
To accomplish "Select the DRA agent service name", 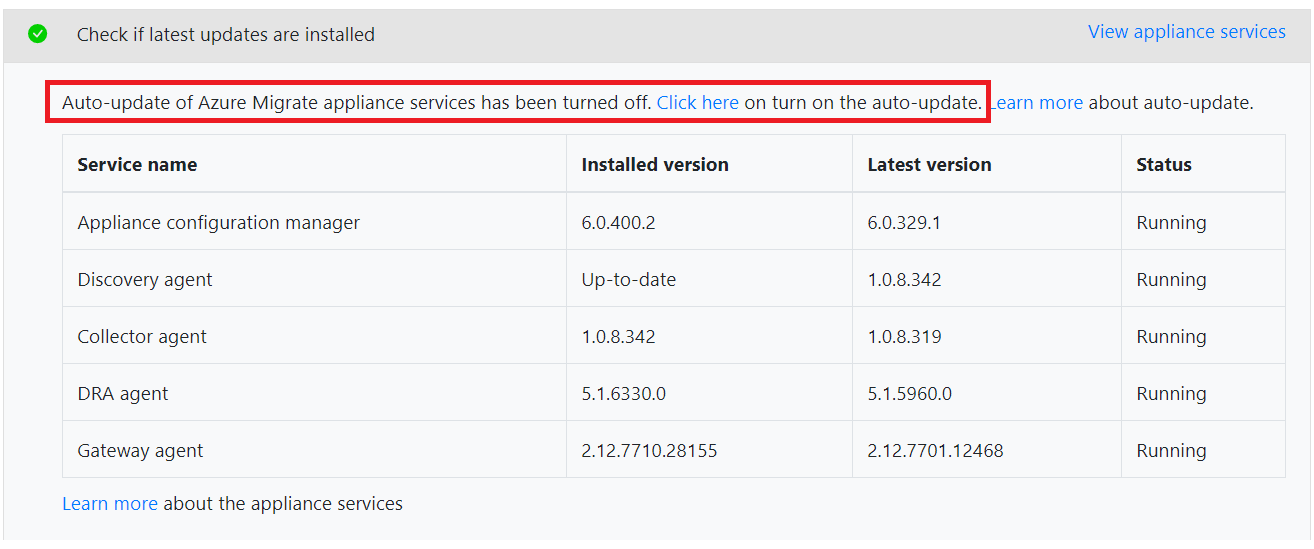I will 122,394.
